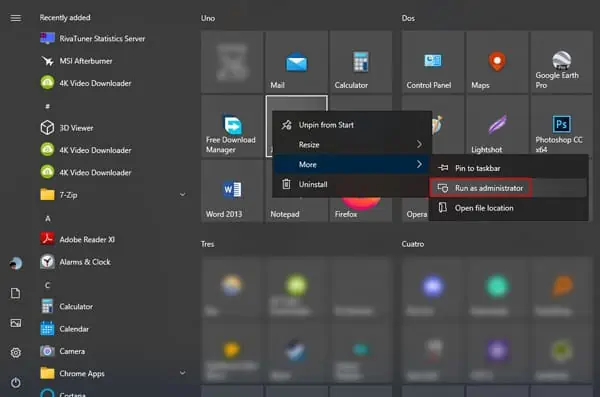Choose Run as administrator
The height and width of the screenshot is (397, 600).
(x=509, y=188)
